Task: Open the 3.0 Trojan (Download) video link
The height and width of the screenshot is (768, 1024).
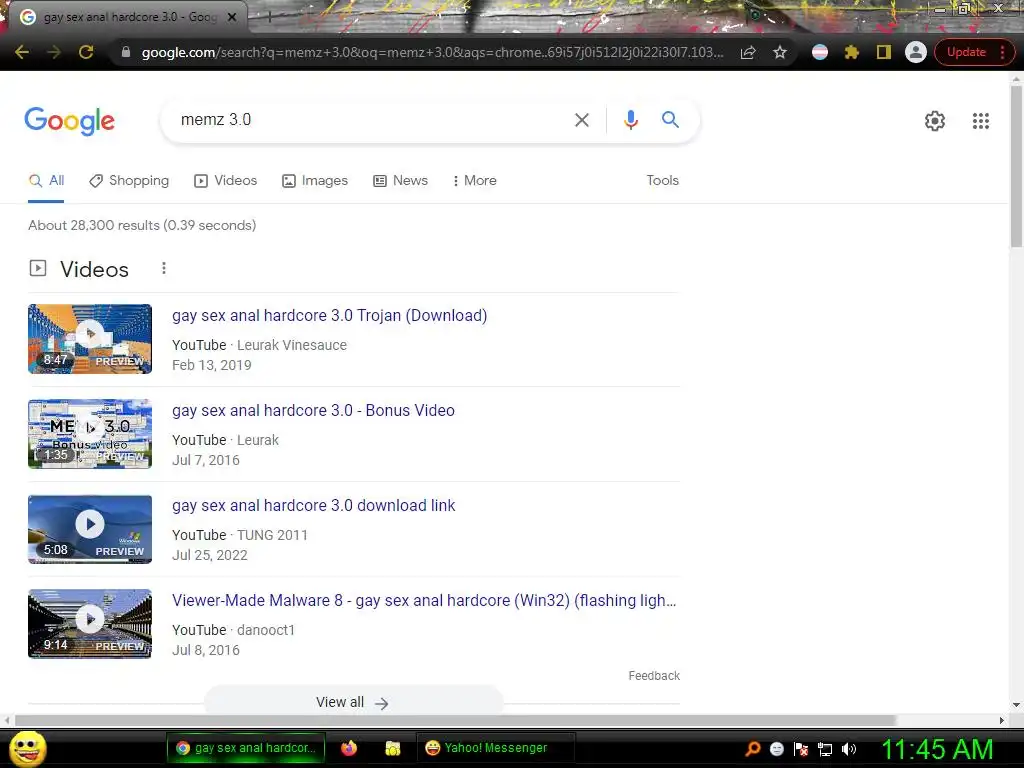Action: tap(329, 315)
